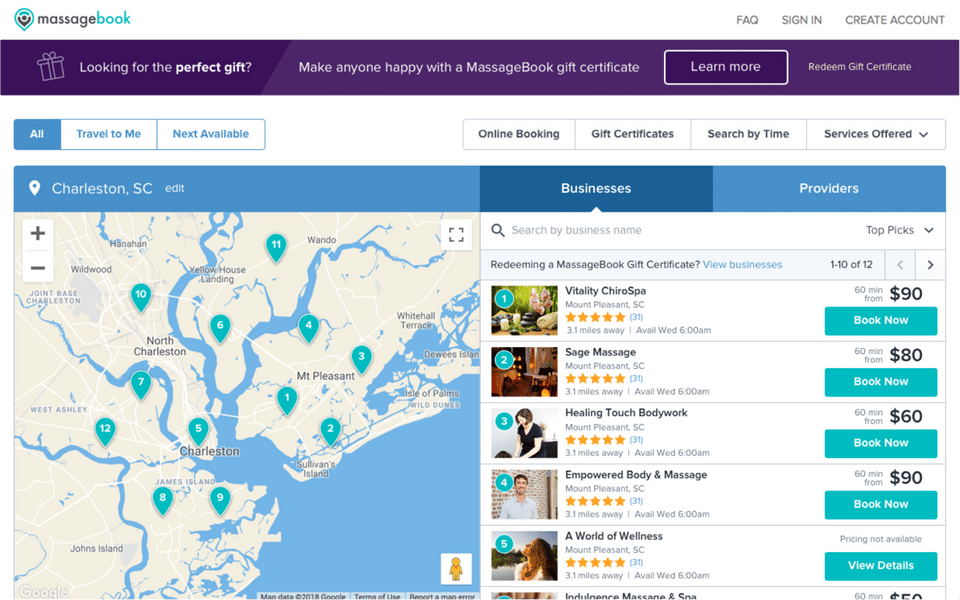The height and width of the screenshot is (600, 960).
Task: Edit the Charleston, SC location
Action: coord(175,188)
